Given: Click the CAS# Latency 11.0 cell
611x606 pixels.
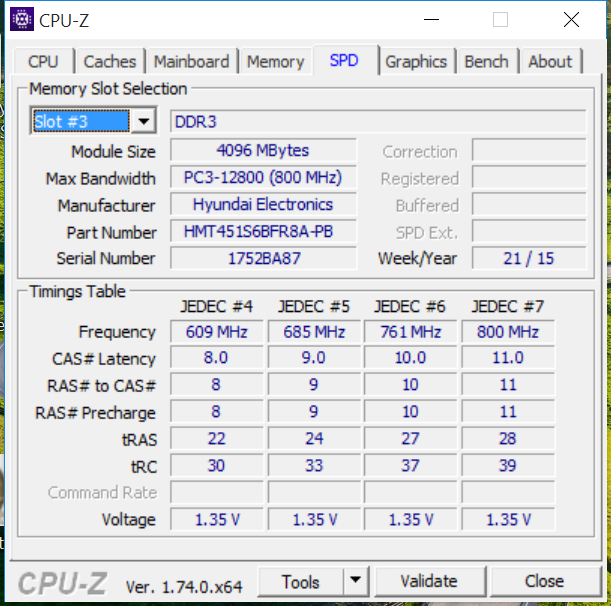Looking at the screenshot, I should pyautogui.click(x=508, y=358).
